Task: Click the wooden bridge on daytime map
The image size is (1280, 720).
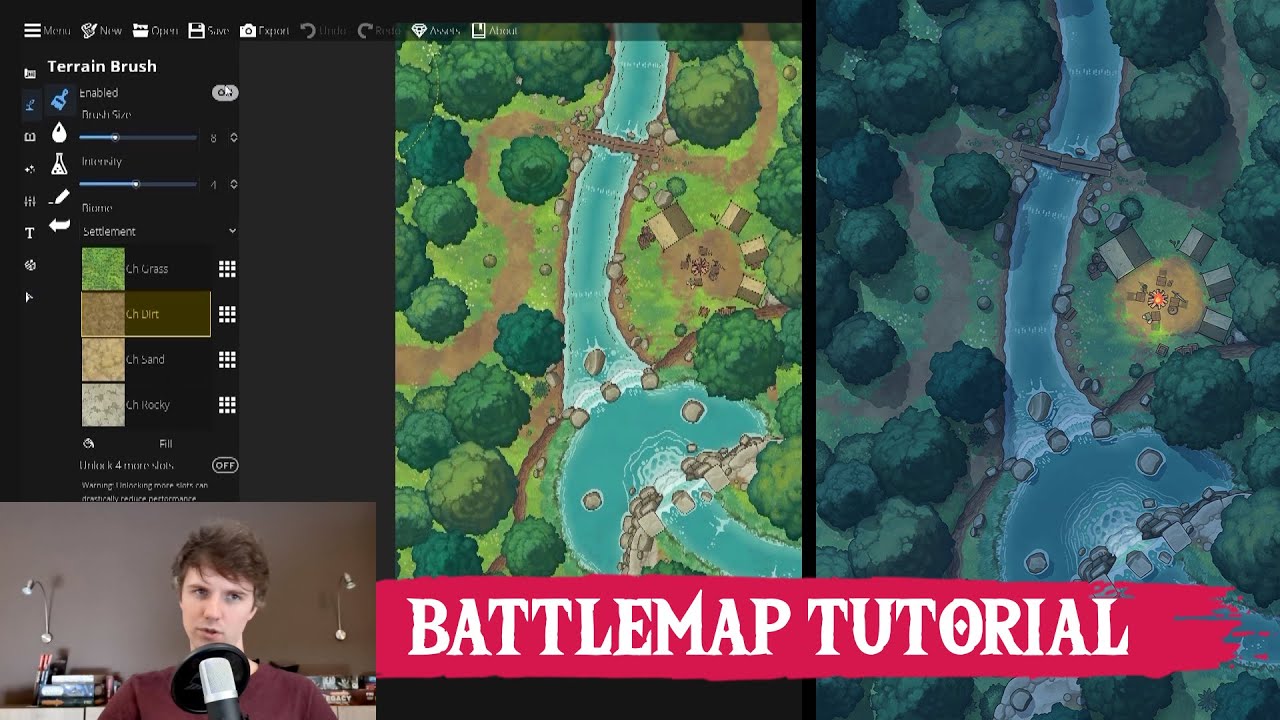Action: click(615, 144)
